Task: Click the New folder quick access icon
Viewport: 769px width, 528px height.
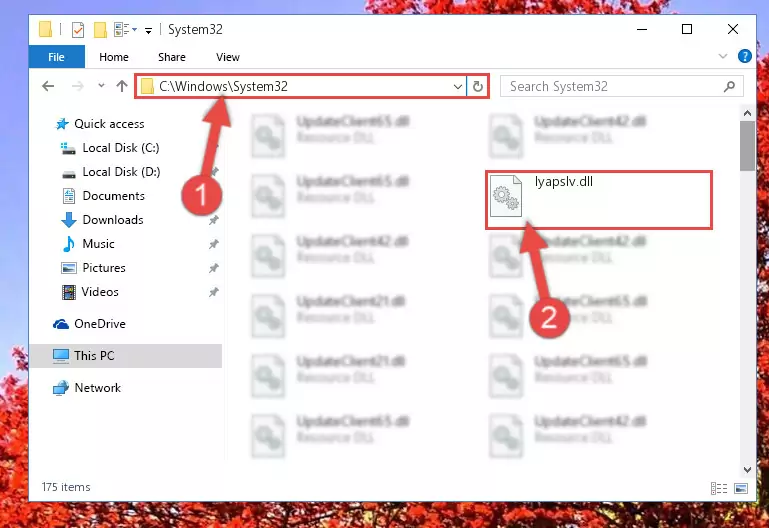Action: click(100, 30)
